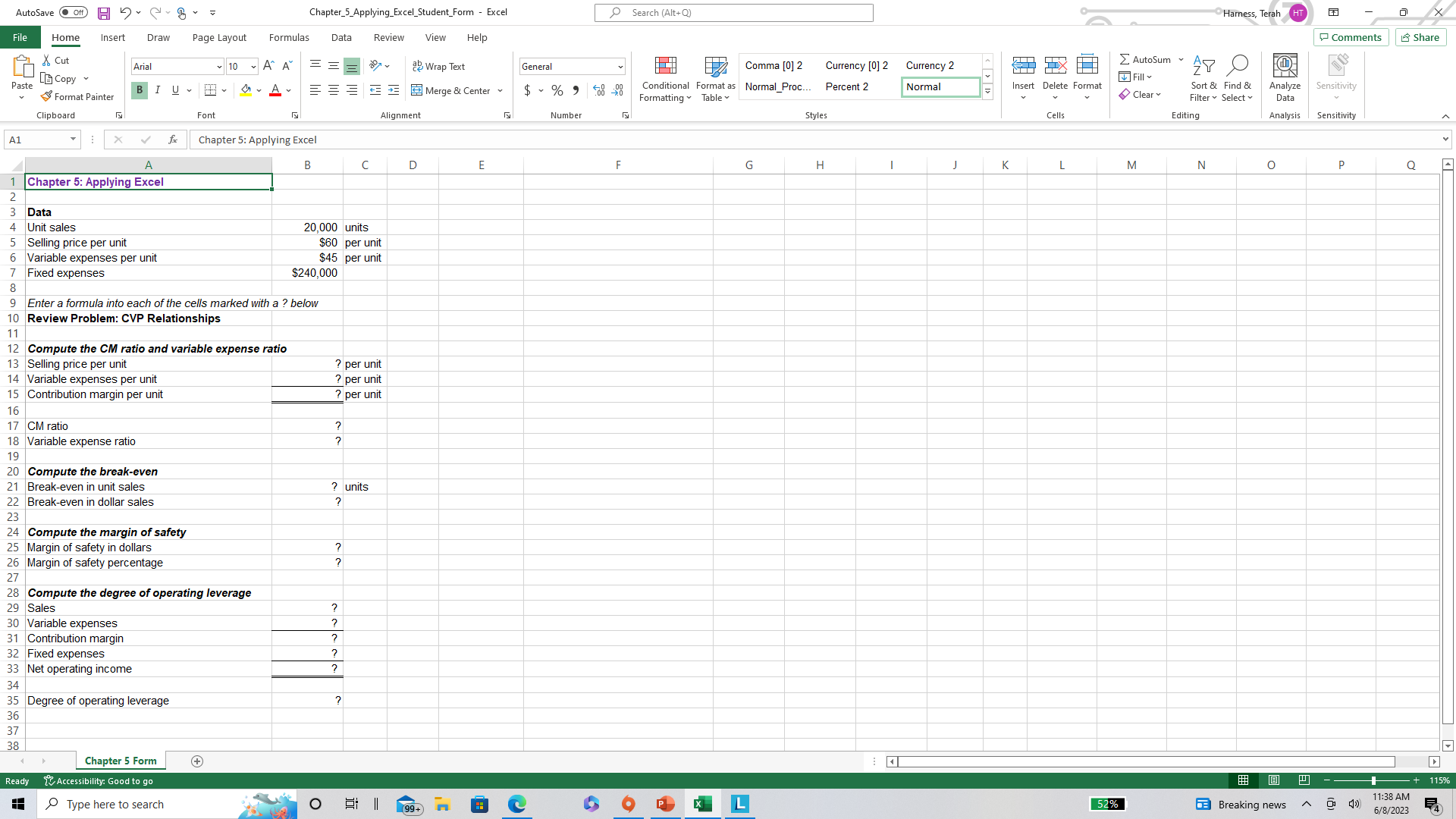1456x819 pixels.
Task: Toggle italic formatting on
Action: [158, 90]
